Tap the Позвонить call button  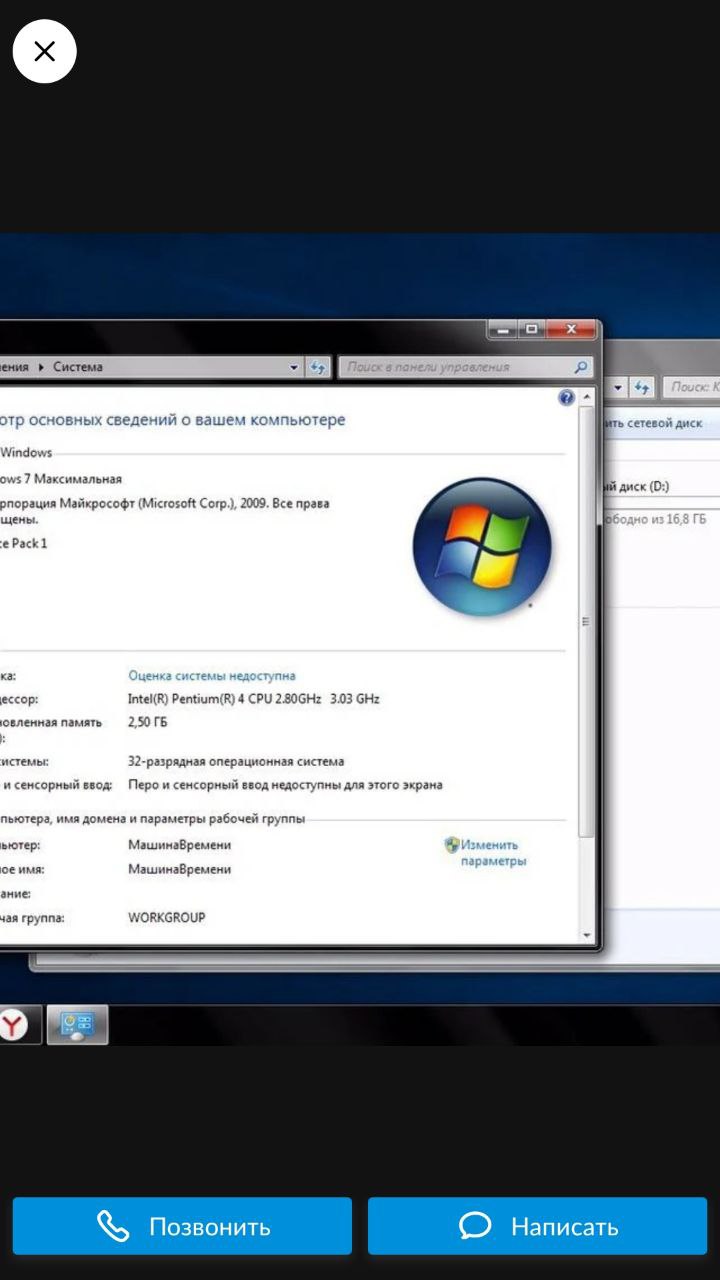tap(182, 1226)
